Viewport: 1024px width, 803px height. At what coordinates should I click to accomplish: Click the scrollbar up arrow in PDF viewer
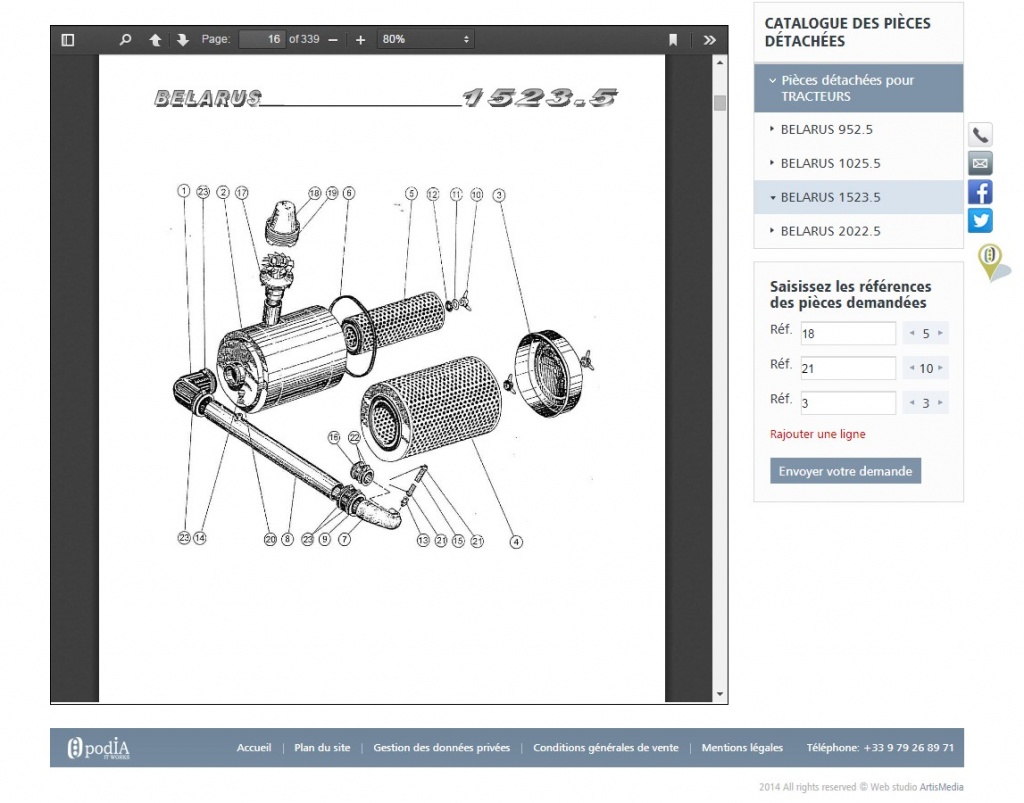720,63
